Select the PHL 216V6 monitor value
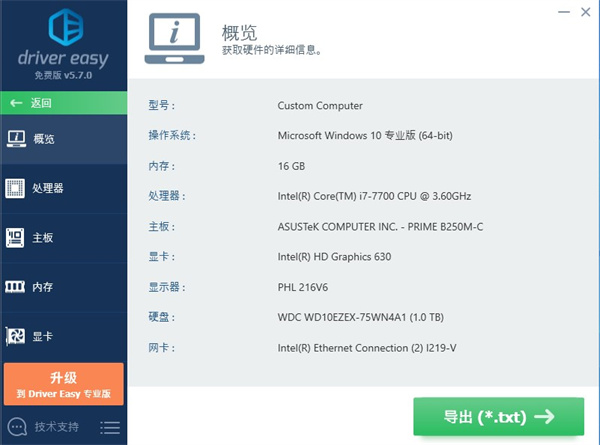600x445 pixels. click(x=303, y=287)
